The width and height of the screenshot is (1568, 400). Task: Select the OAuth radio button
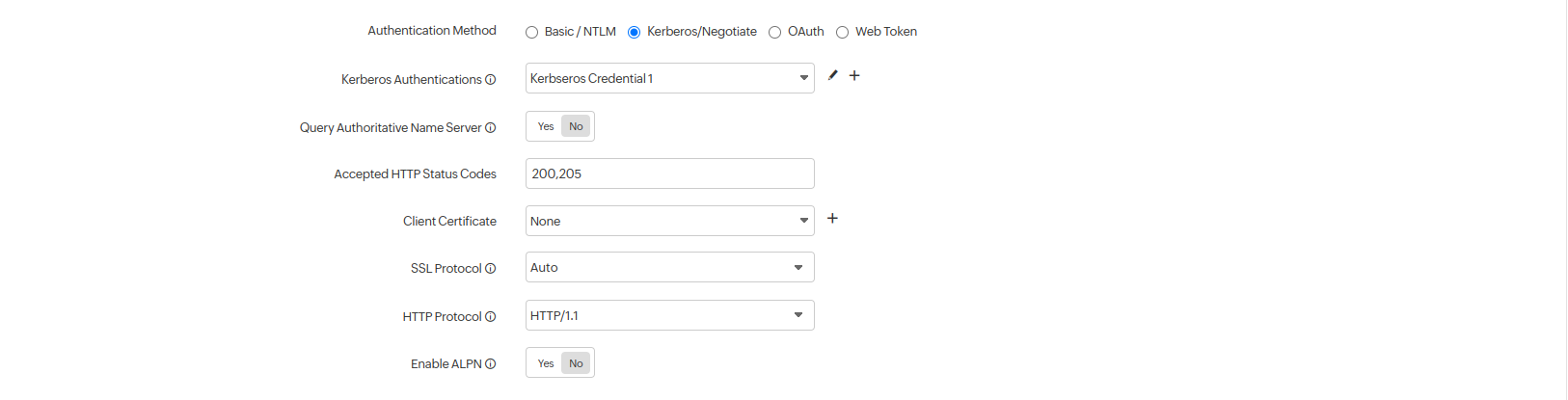click(x=775, y=33)
